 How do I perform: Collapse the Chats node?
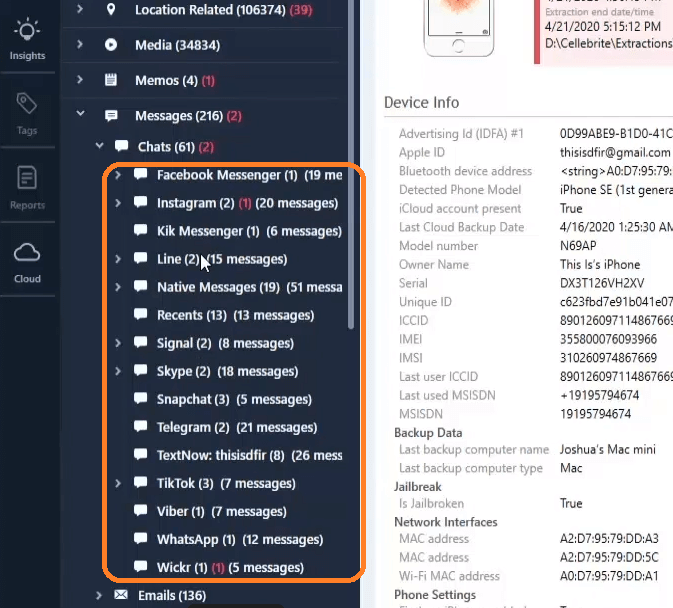[100, 146]
